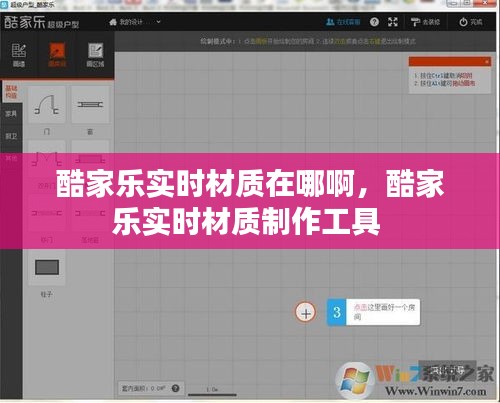Select the orange draw room tool
This screenshot has width=500, height=403.
(x=57, y=55)
